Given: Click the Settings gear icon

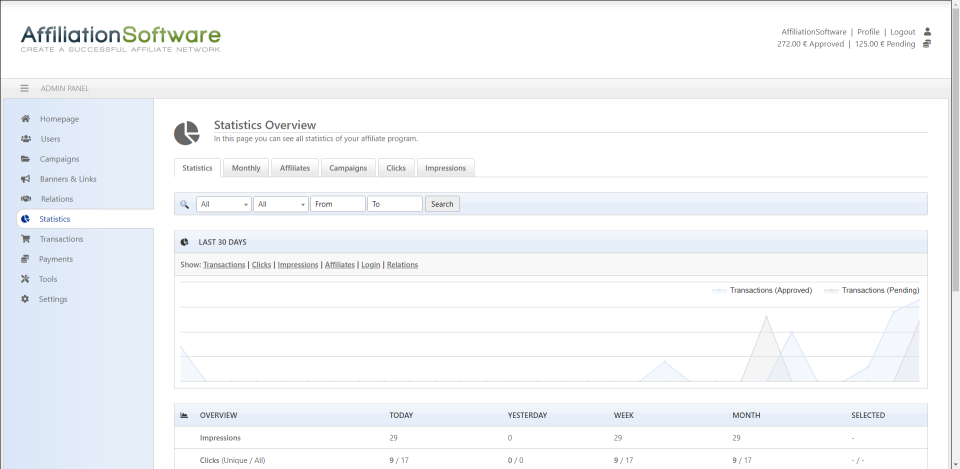Looking at the screenshot, I should pos(25,299).
